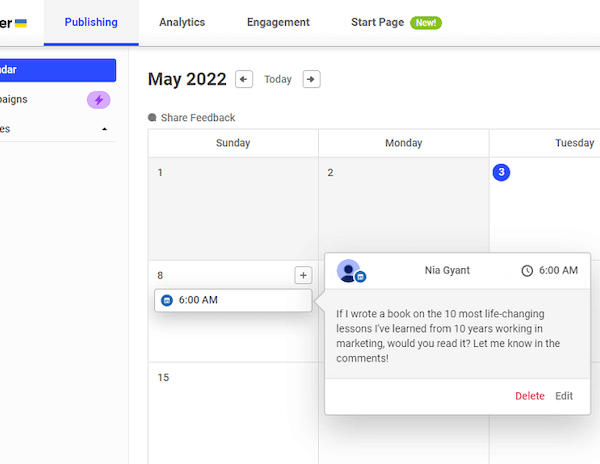Open the Engagement tab
600x464 pixels.
(278, 22)
